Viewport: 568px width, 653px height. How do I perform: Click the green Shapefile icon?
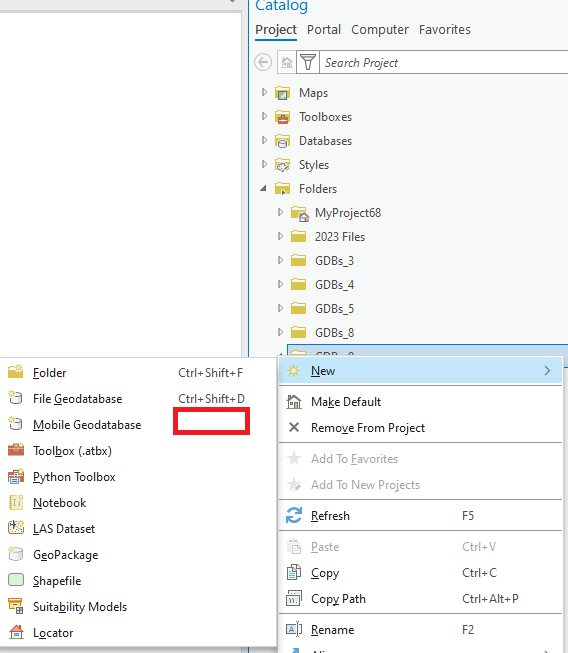click(x=16, y=580)
